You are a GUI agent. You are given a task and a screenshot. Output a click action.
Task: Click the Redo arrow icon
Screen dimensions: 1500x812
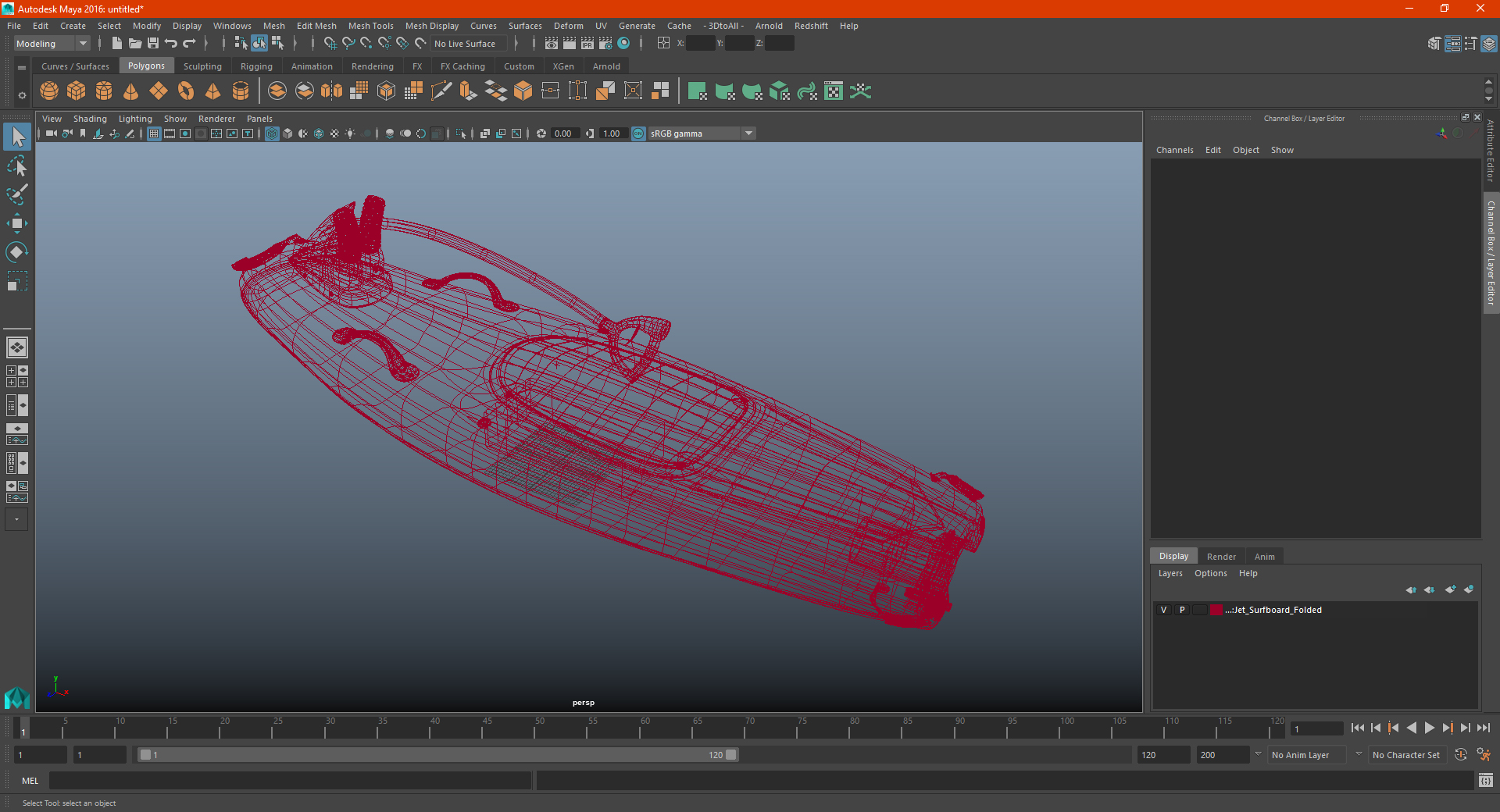(x=190, y=44)
